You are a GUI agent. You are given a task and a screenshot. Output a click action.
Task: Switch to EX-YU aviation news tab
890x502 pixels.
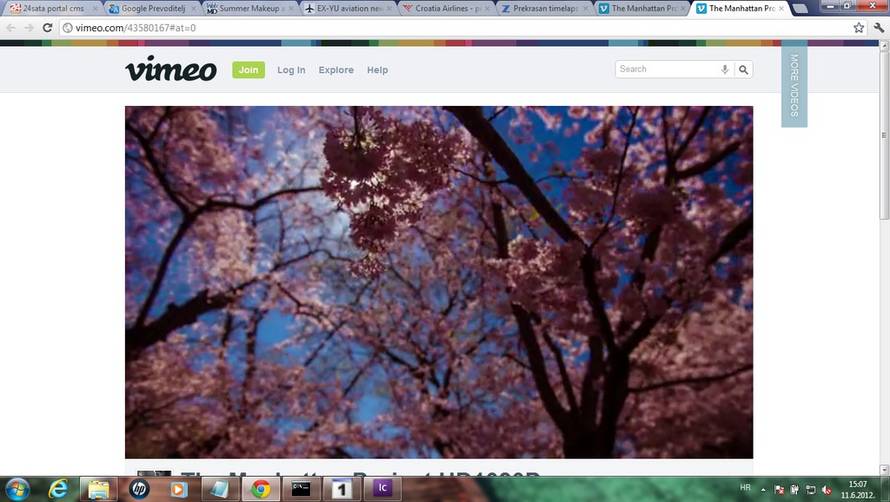(x=347, y=9)
